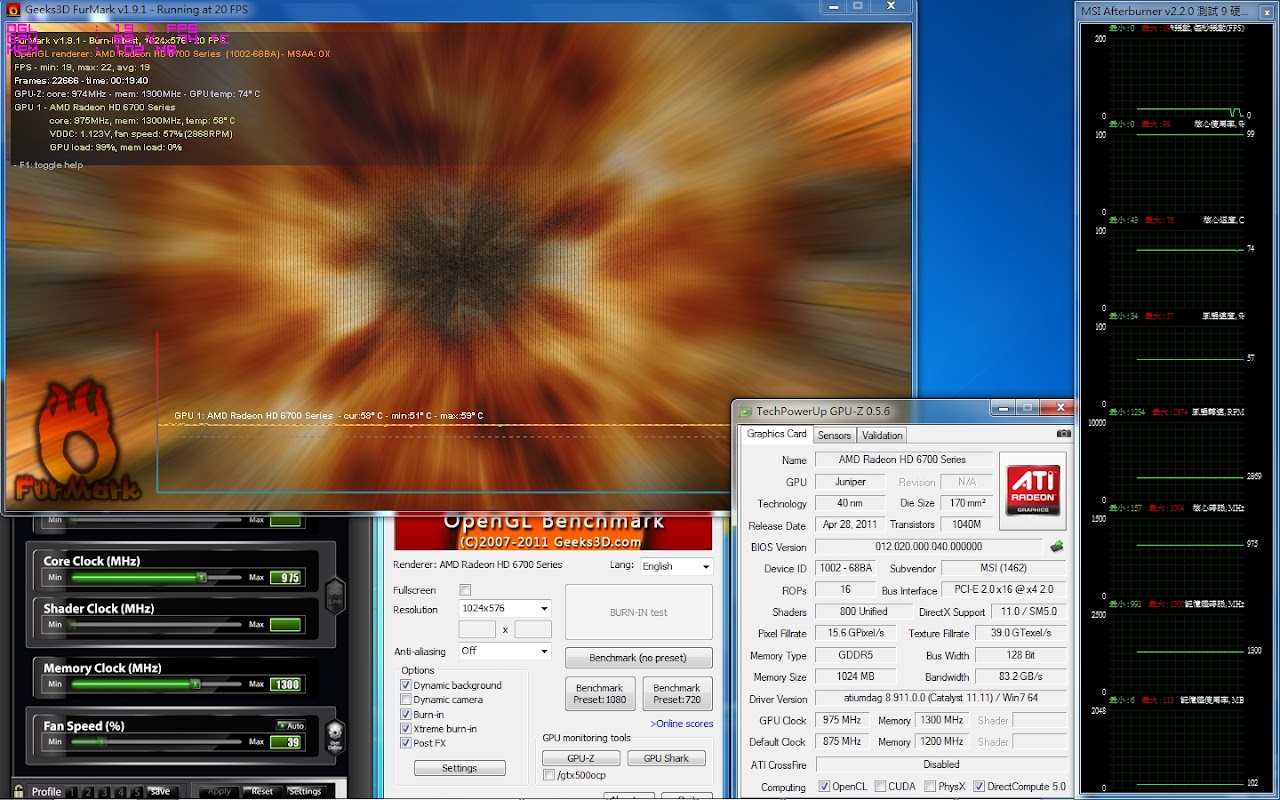
Task: Click the GPU-Z Name field value
Action: point(903,460)
